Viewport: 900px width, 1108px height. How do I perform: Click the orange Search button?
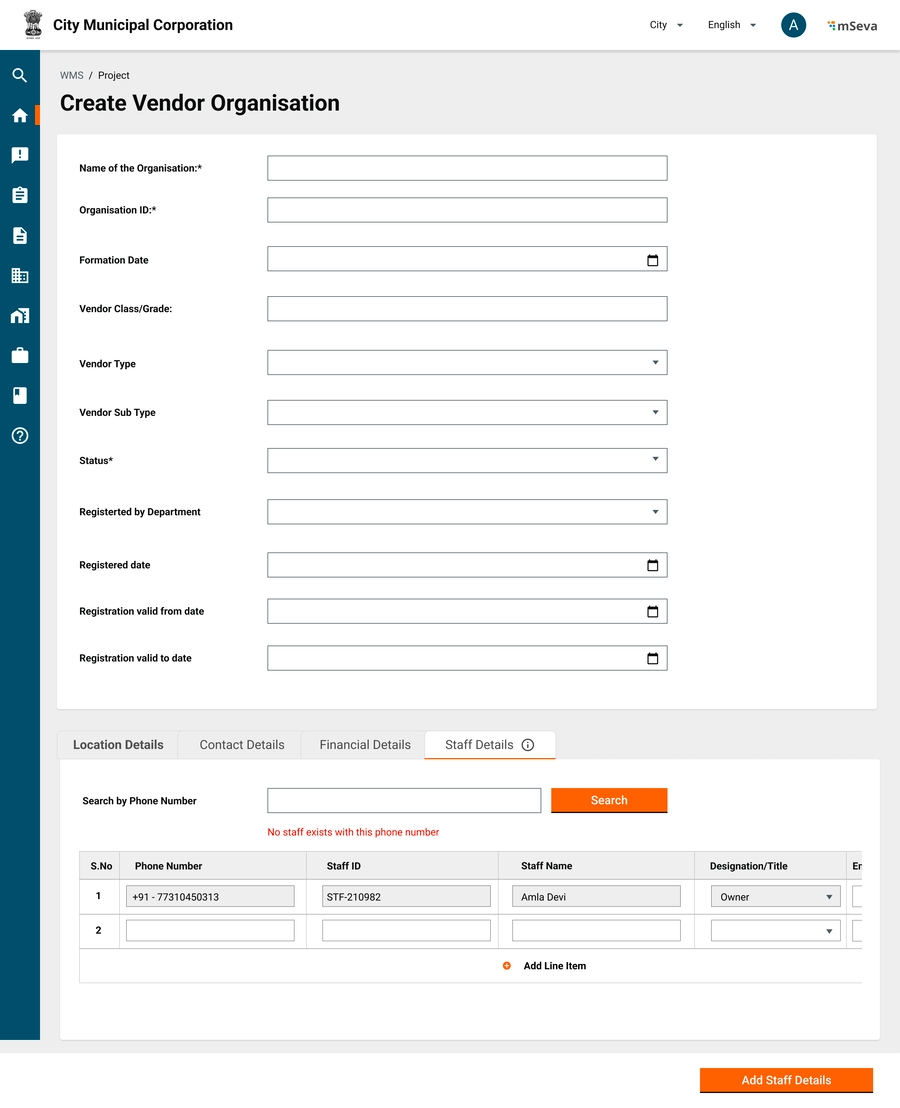(x=608, y=800)
